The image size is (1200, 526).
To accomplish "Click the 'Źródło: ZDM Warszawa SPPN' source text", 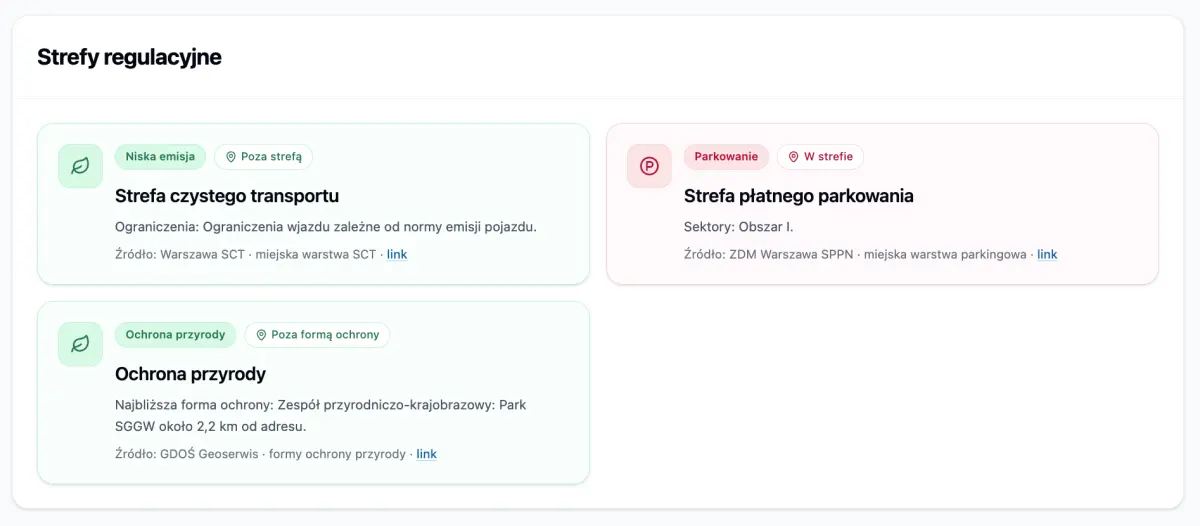I will point(769,254).
